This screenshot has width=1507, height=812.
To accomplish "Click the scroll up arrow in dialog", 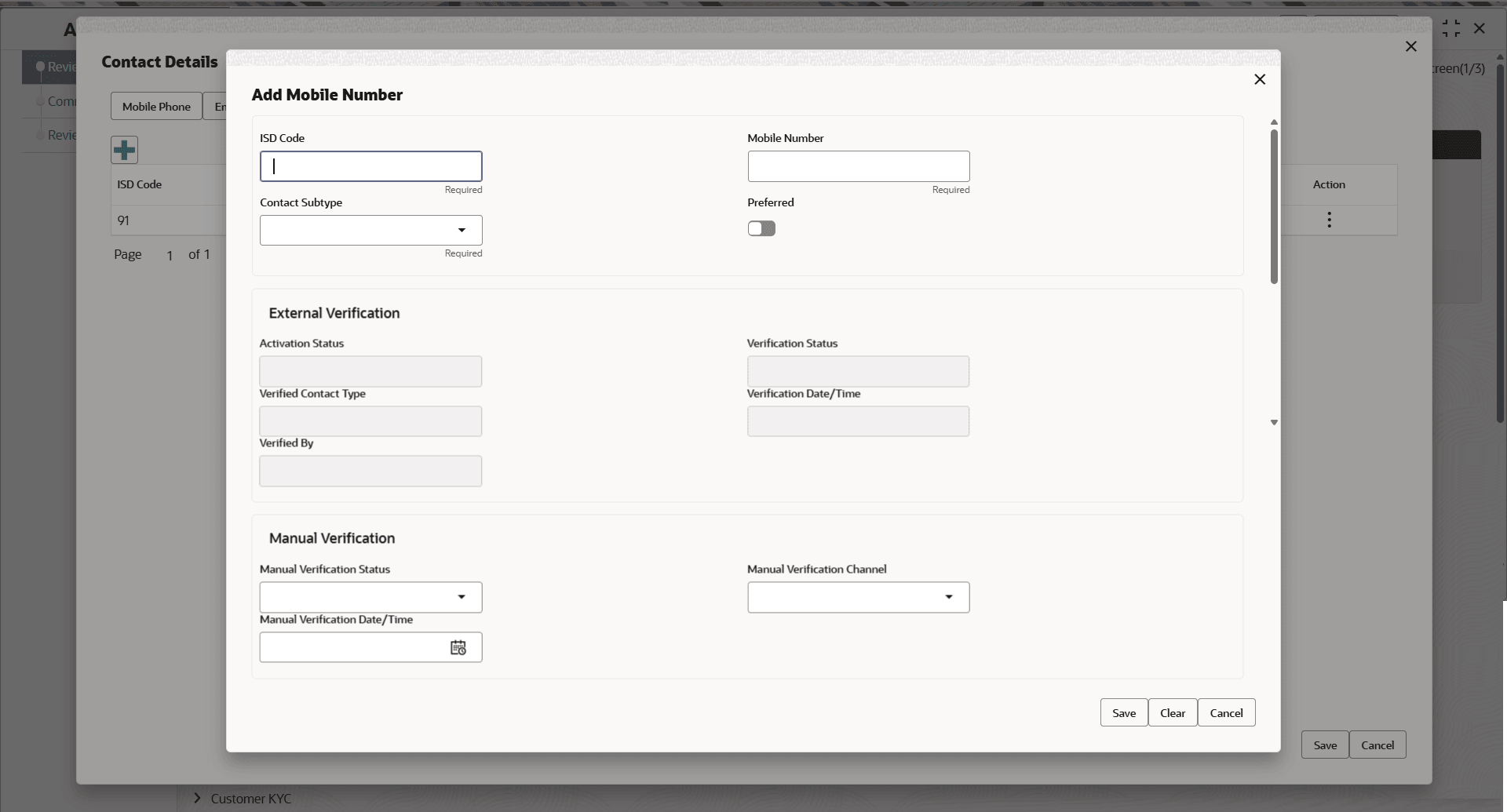I will 1274,122.
